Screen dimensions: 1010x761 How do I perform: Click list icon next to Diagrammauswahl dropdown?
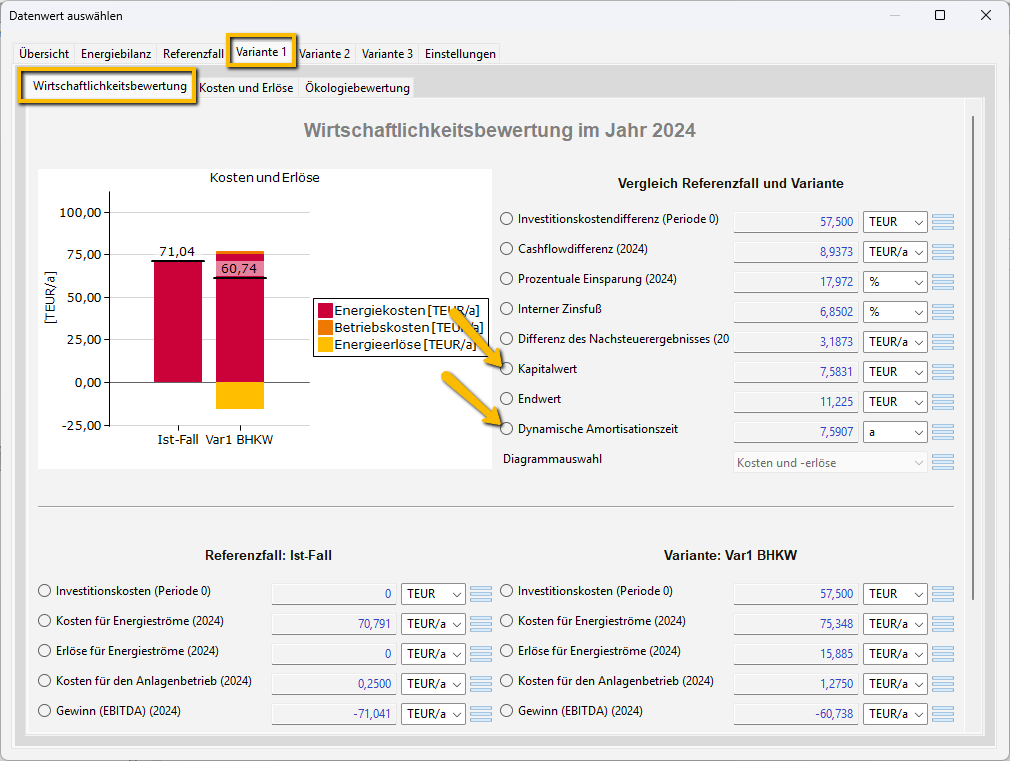click(942, 462)
